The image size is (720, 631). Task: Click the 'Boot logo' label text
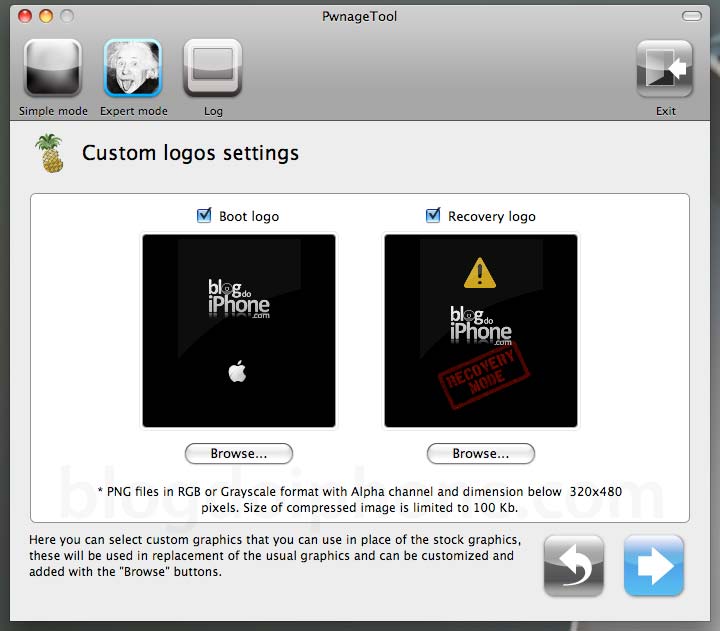(x=249, y=216)
